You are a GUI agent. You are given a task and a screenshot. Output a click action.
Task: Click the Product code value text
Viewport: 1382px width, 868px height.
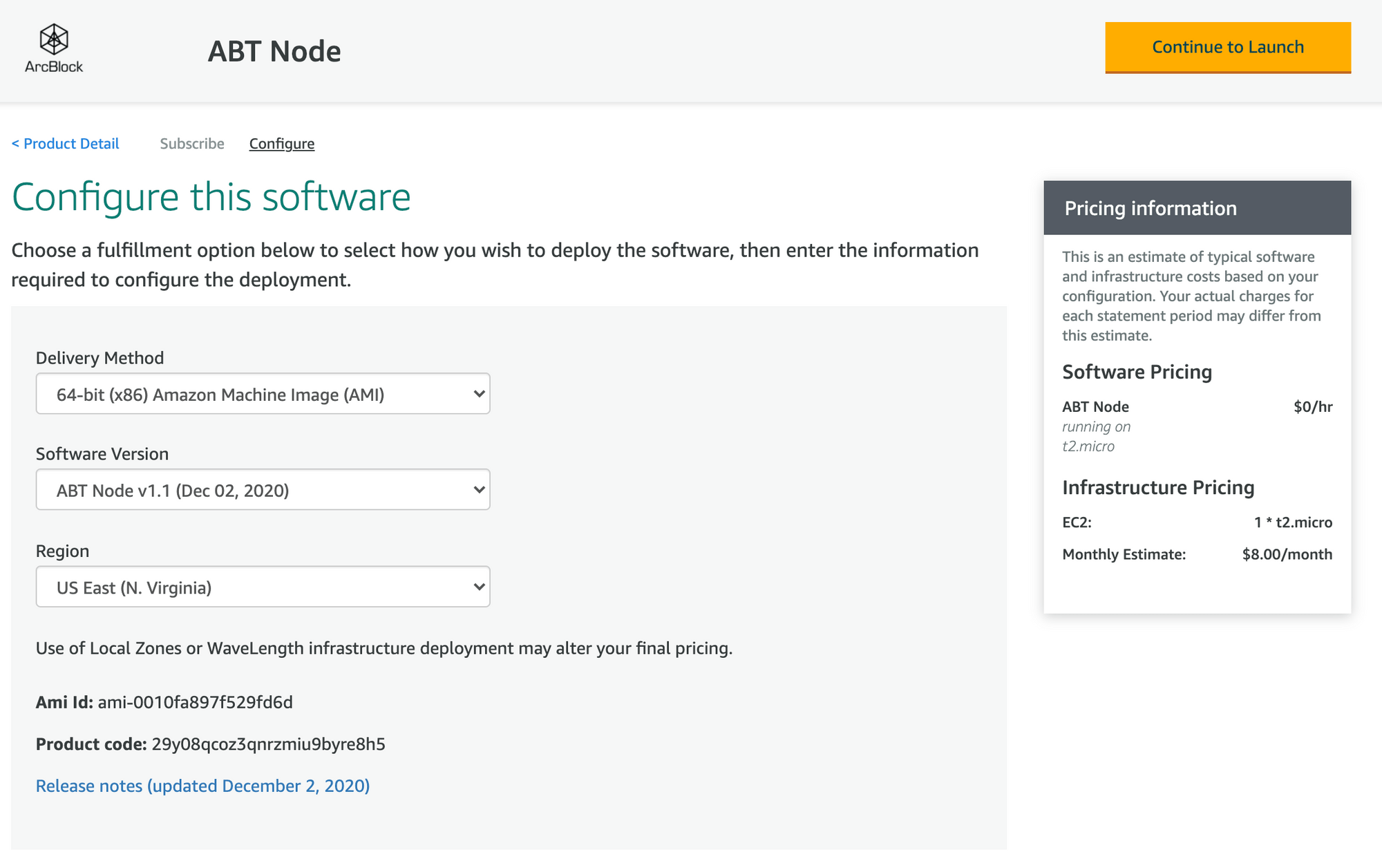[268, 744]
